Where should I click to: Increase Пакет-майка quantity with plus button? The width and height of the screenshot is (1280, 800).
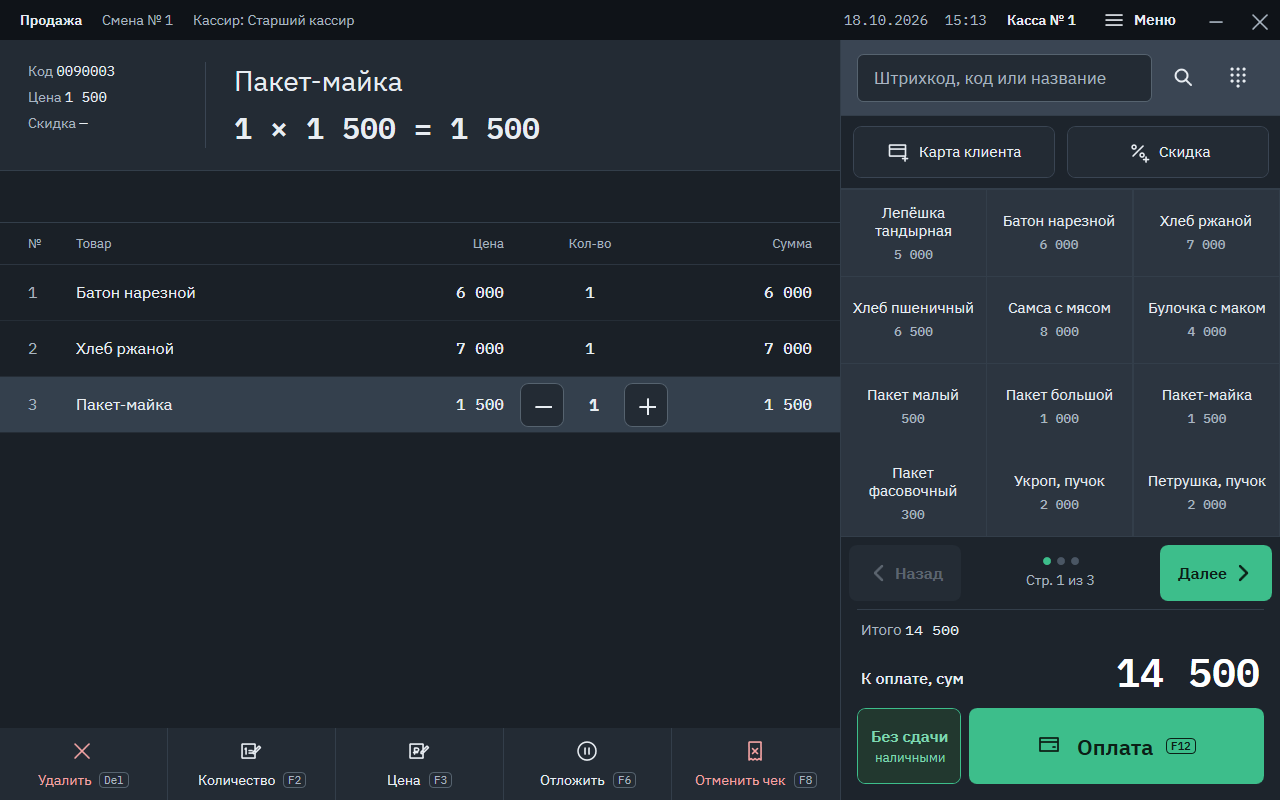click(647, 405)
